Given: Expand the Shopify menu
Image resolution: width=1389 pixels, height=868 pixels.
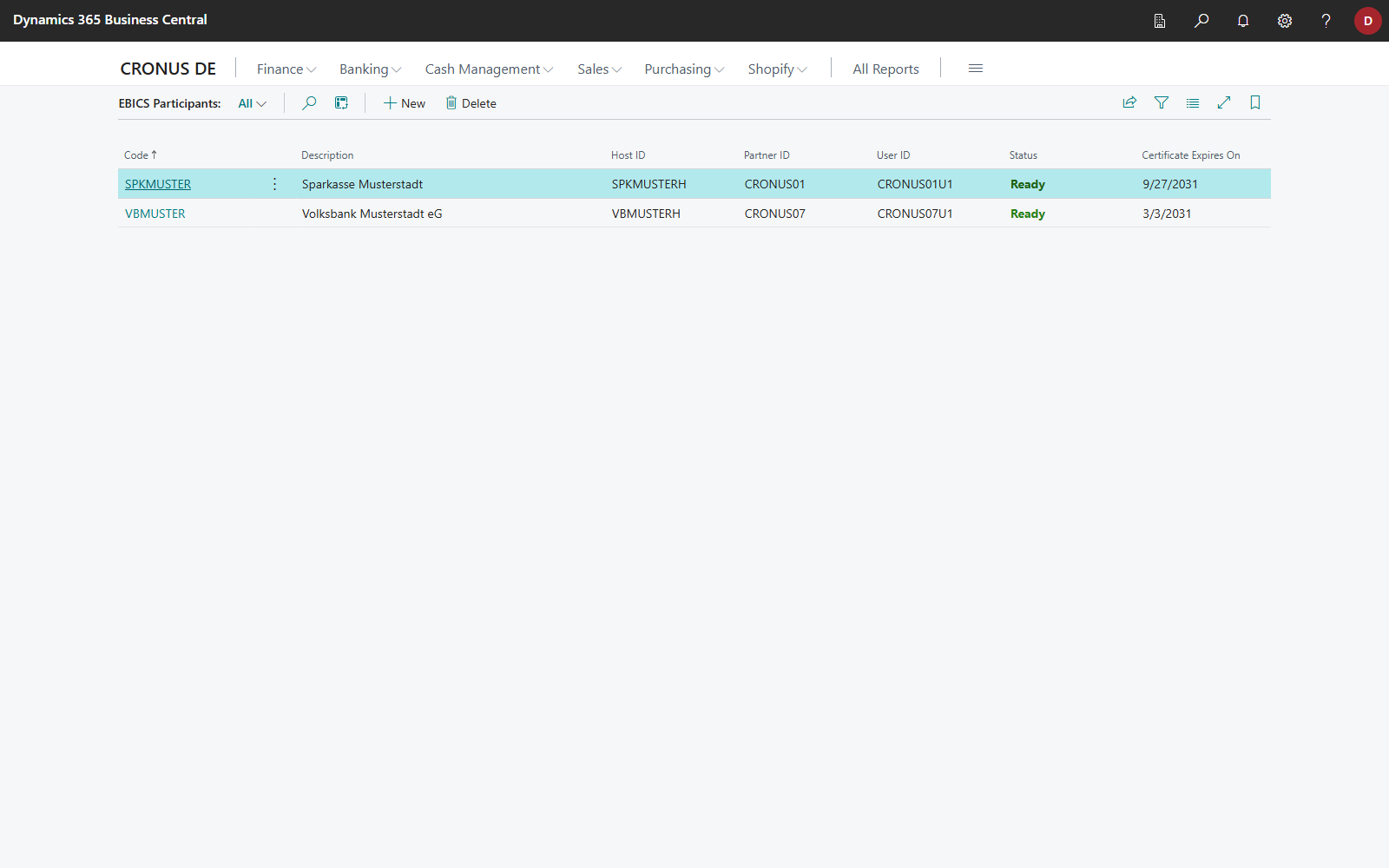Looking at the screenshot, I should [x=777, y=69].
